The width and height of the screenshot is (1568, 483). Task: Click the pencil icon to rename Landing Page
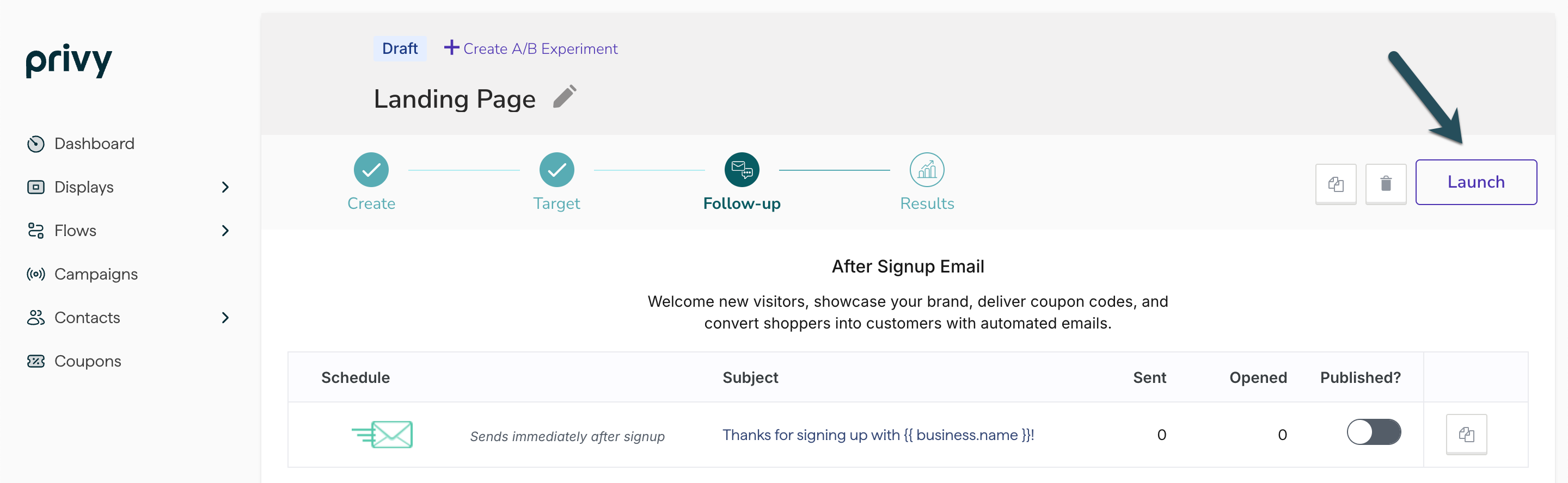click(x=564, y=97)
